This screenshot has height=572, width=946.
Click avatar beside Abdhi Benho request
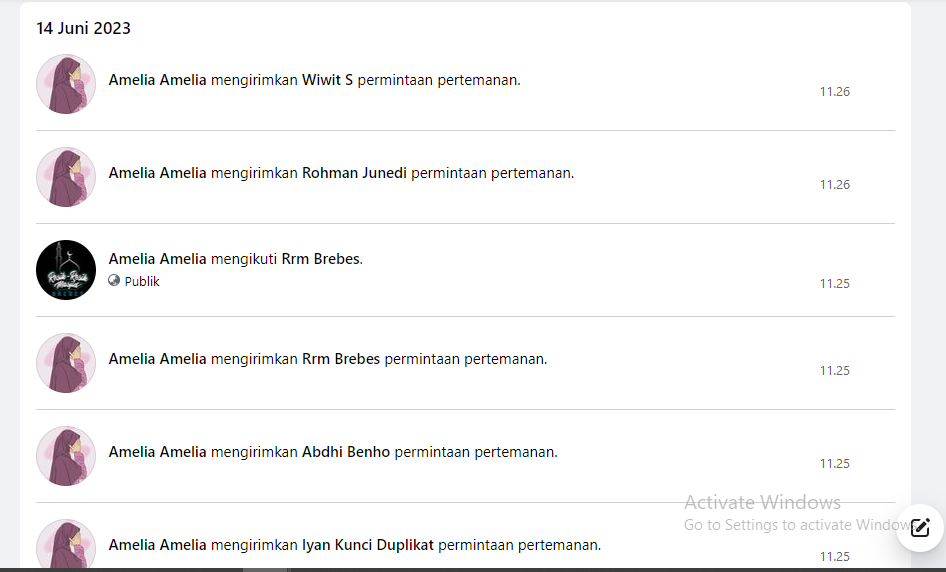click(x=66, y=456)
